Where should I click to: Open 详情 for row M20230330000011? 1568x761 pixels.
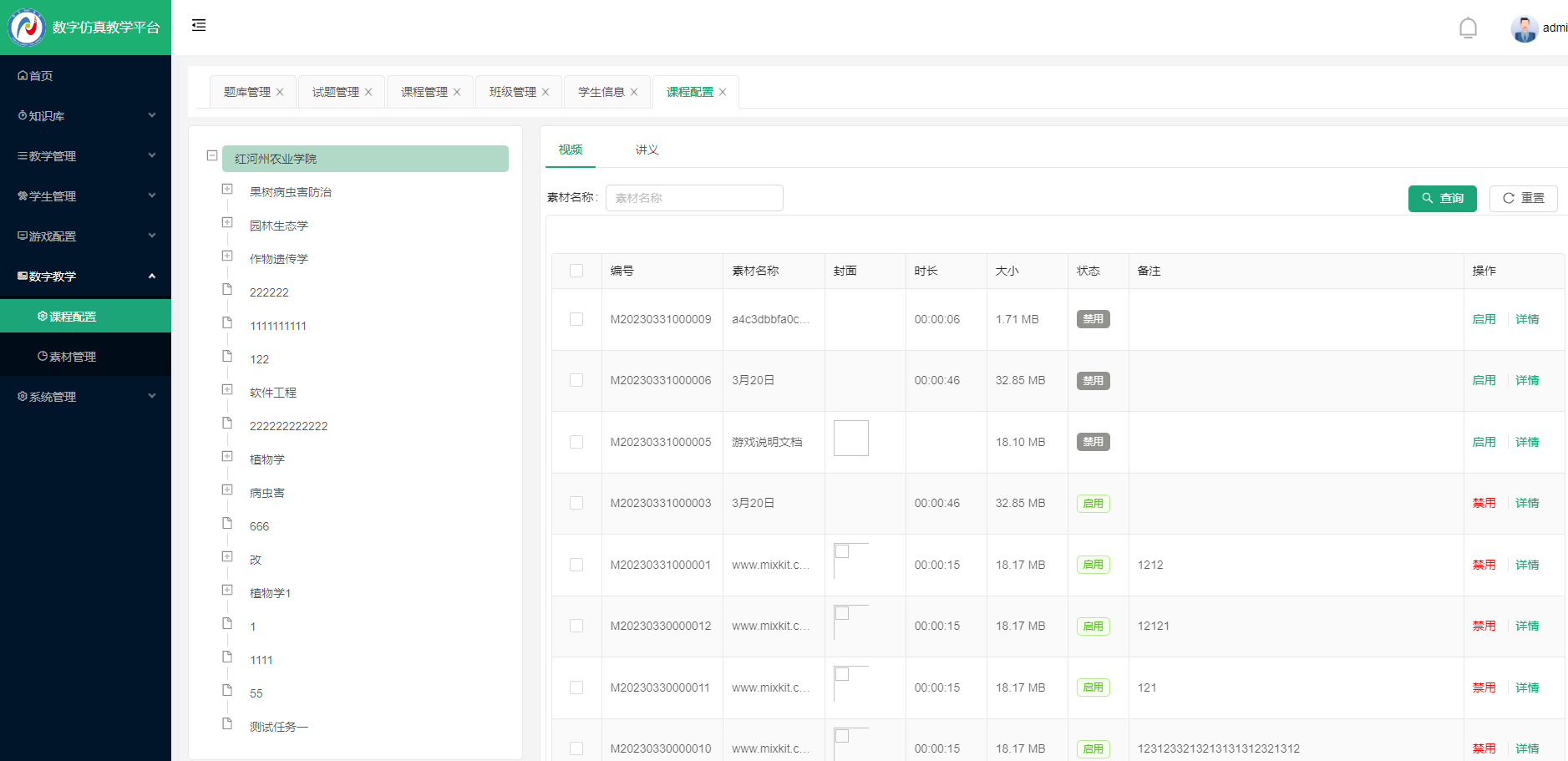[1528, 687]
